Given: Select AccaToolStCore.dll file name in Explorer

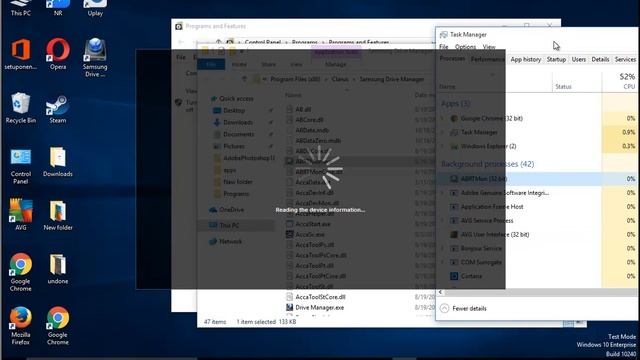Looking at the screenshot, I should coord(320,297).
